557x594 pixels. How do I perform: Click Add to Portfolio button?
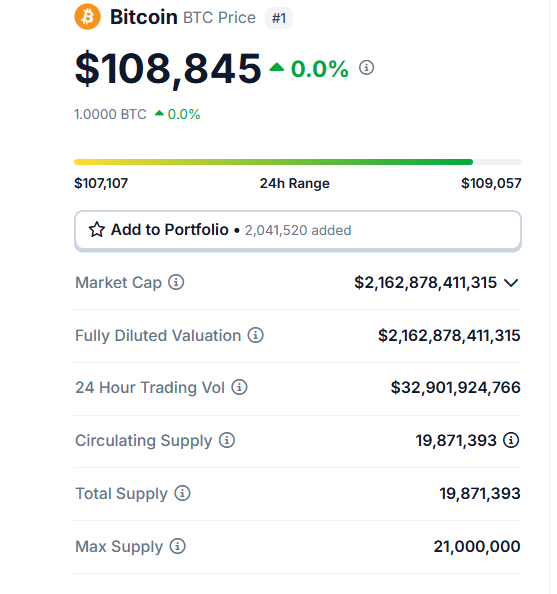pos(298,231)
